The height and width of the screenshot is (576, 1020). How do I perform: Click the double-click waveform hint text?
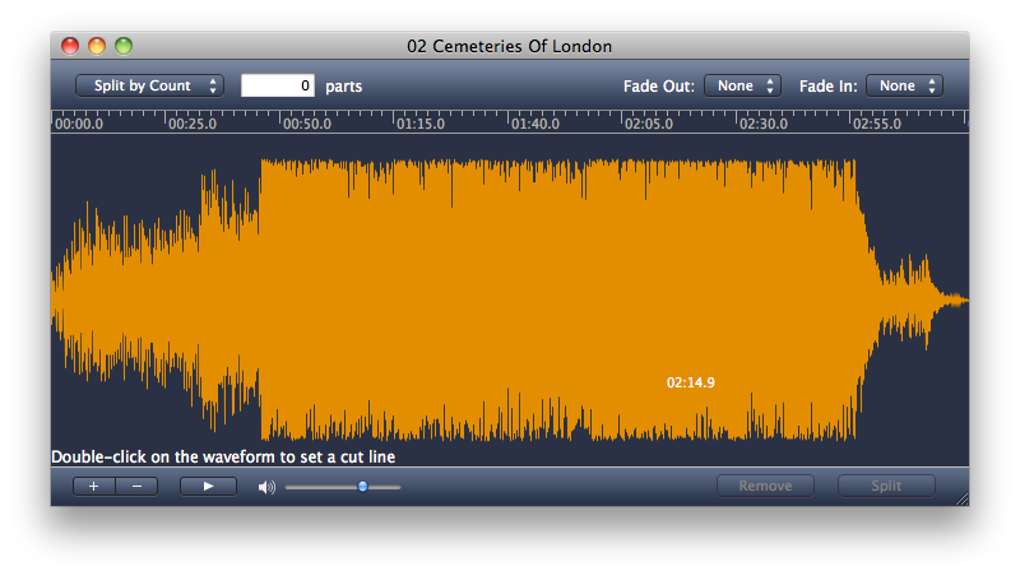point(223,457)
